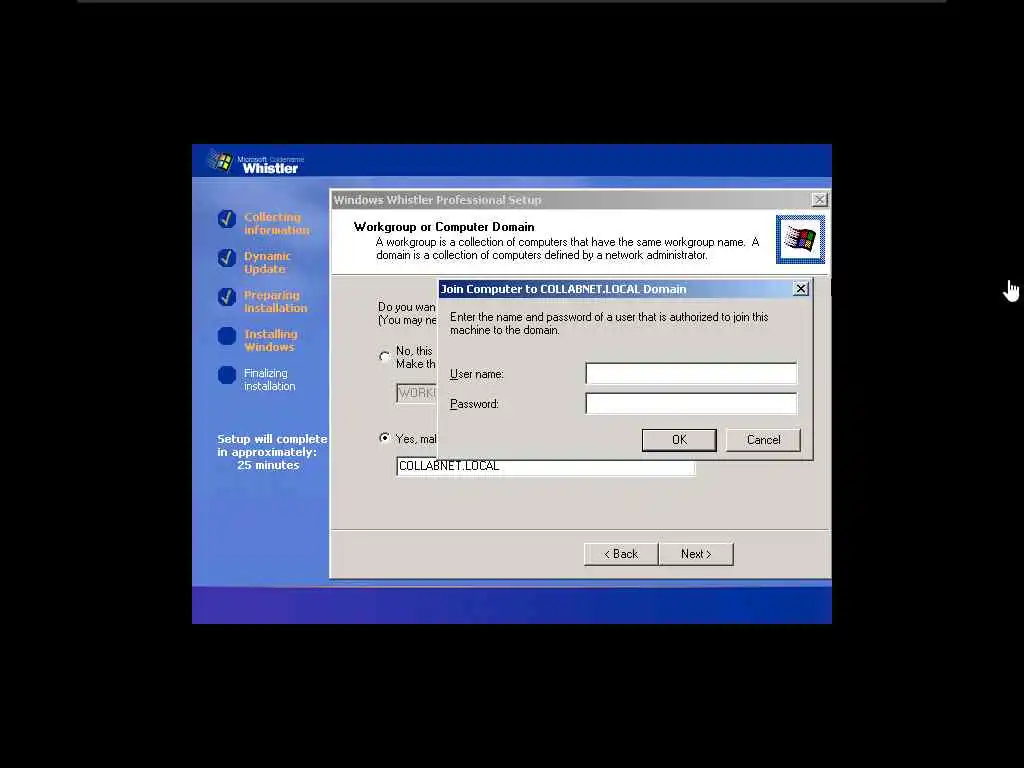Select the 'Yes, make' domain member radio option
Screen dimensions: 1024x768
click(385, 438)
